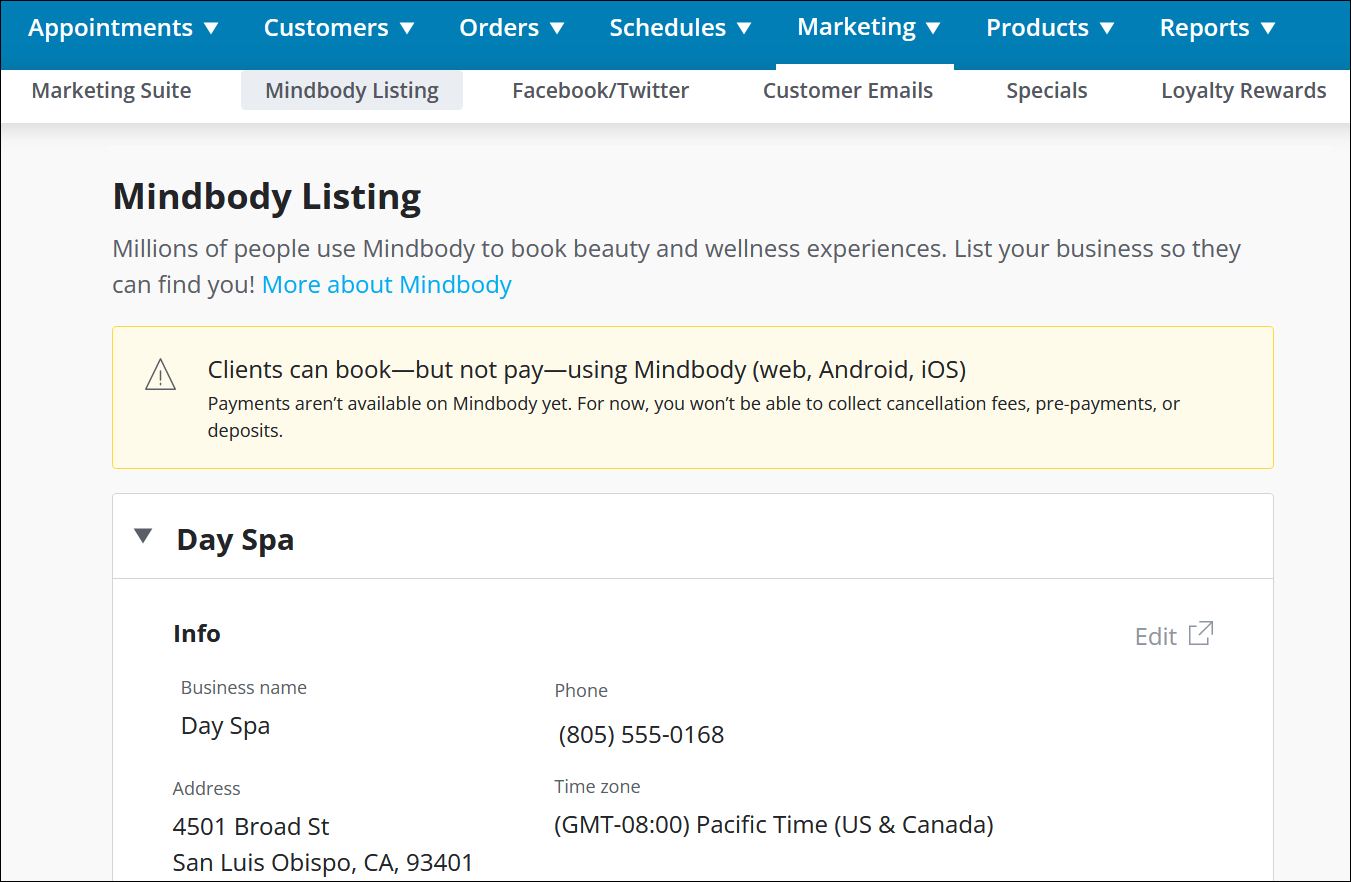Select the Mindbody Listing tab
1351x882 pixels.
click(x=351, y=90)
